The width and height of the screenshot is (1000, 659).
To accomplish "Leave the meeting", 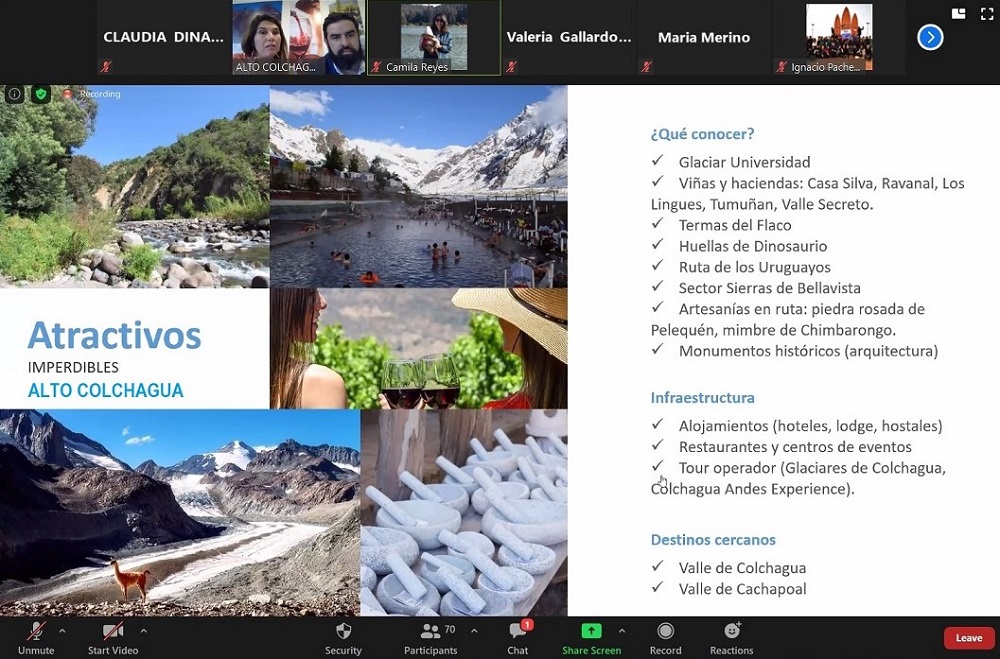I will point(968,638).
